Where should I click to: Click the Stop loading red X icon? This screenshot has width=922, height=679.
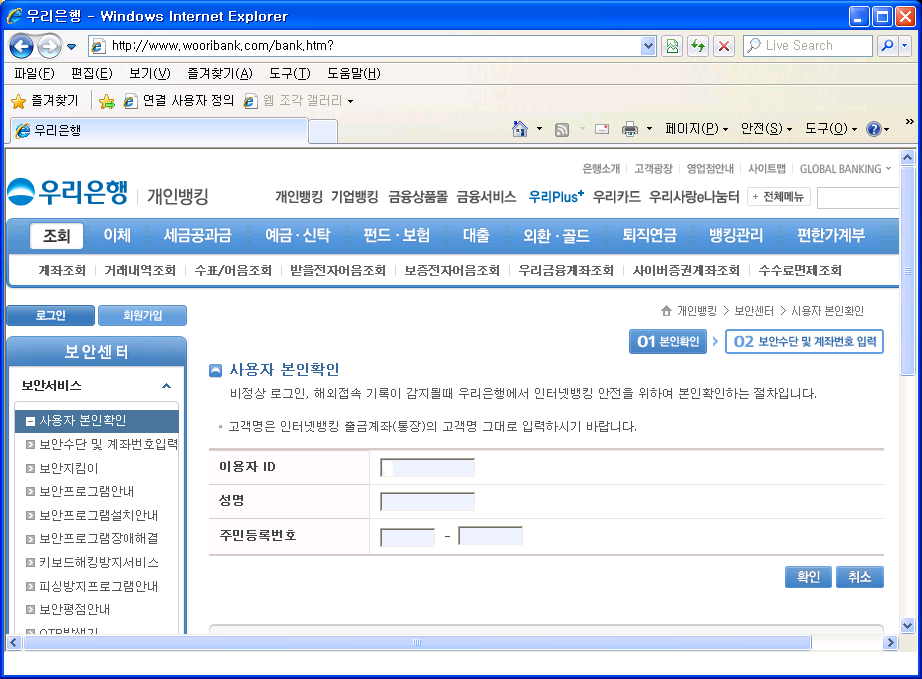coord(724,46)
